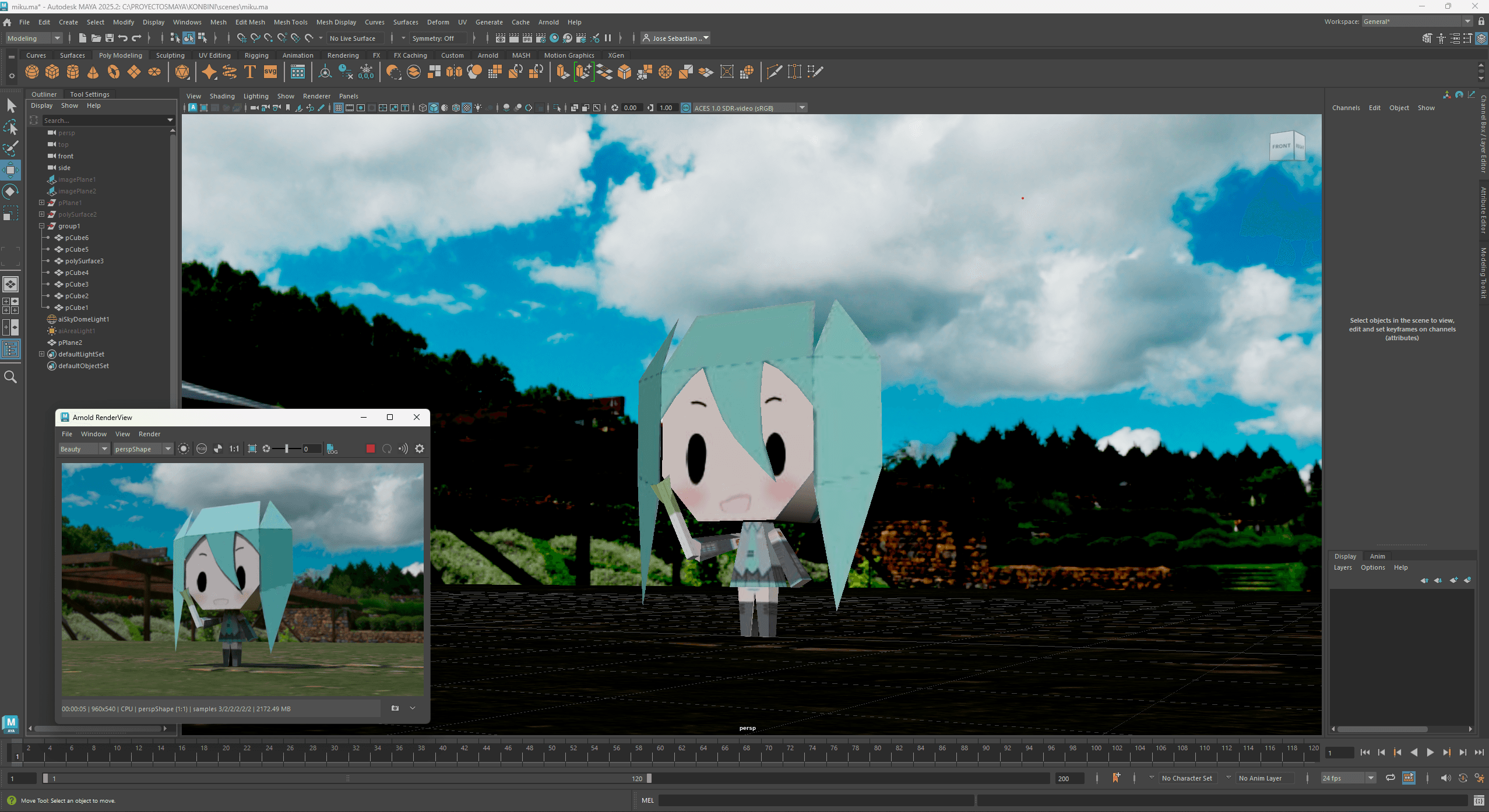
Task: Switch to the Rigging shelf tab
Action: 256,55
